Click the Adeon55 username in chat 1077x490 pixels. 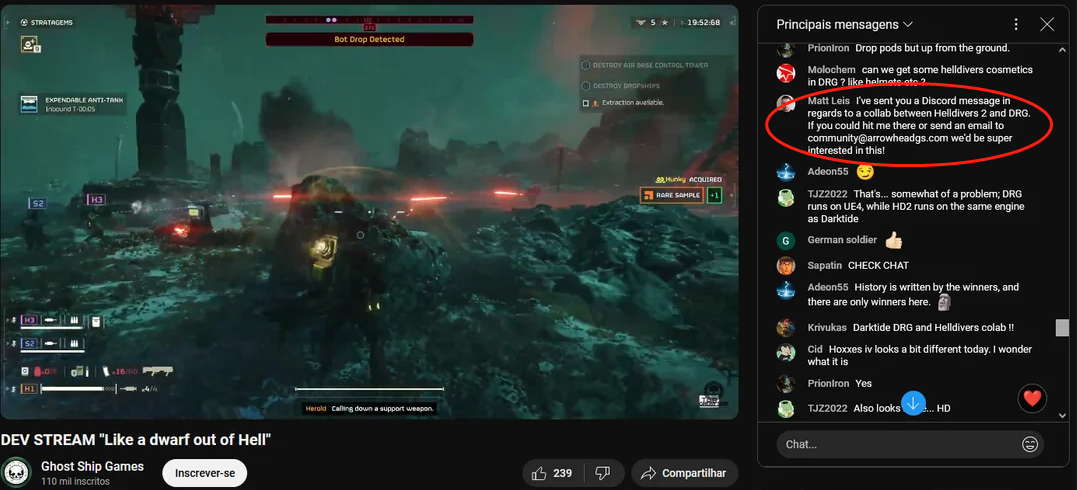point(828,172)
